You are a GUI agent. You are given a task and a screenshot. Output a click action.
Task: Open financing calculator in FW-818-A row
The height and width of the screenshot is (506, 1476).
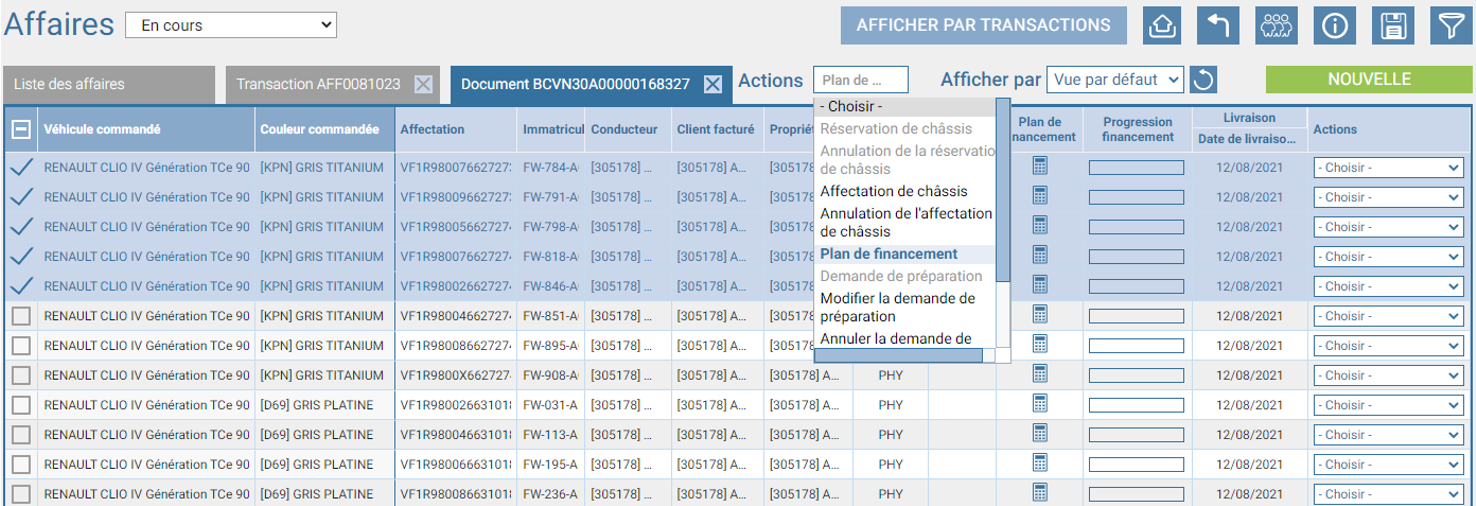point(1040,256)
